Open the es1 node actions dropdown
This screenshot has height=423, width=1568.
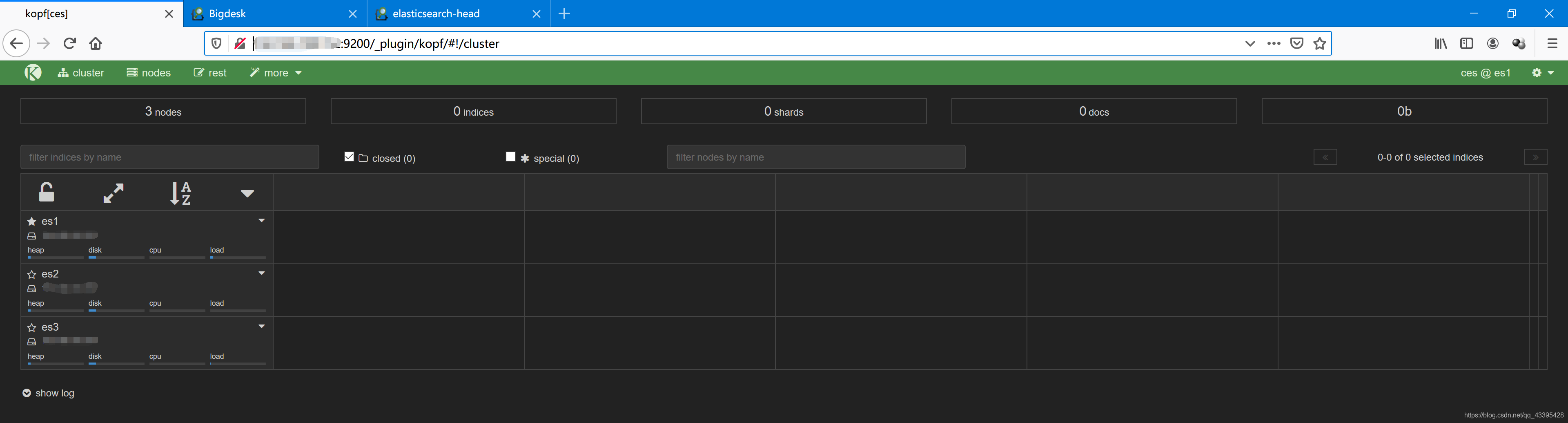coord(262,221)
